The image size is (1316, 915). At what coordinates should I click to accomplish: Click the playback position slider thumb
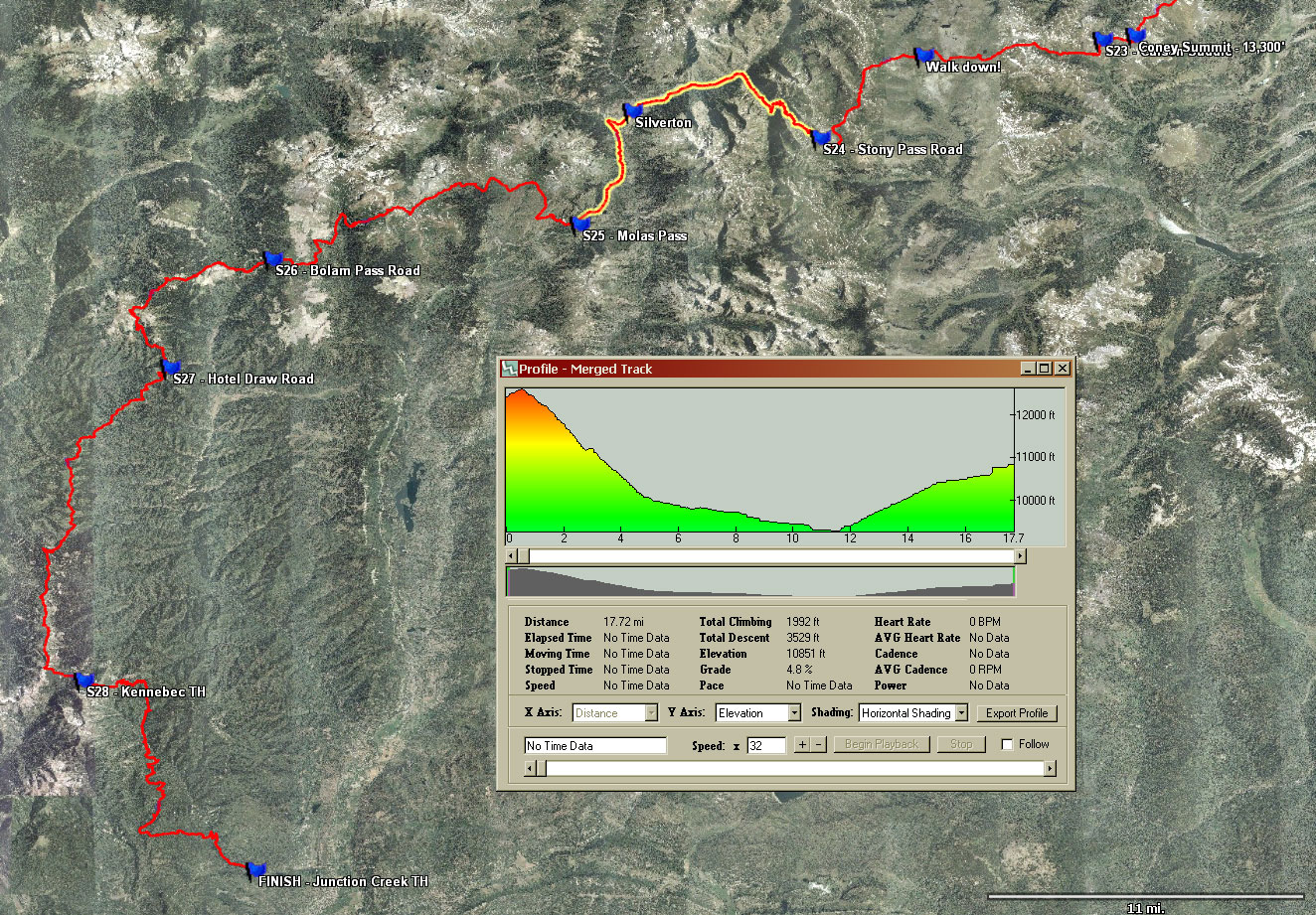point(541,768)
